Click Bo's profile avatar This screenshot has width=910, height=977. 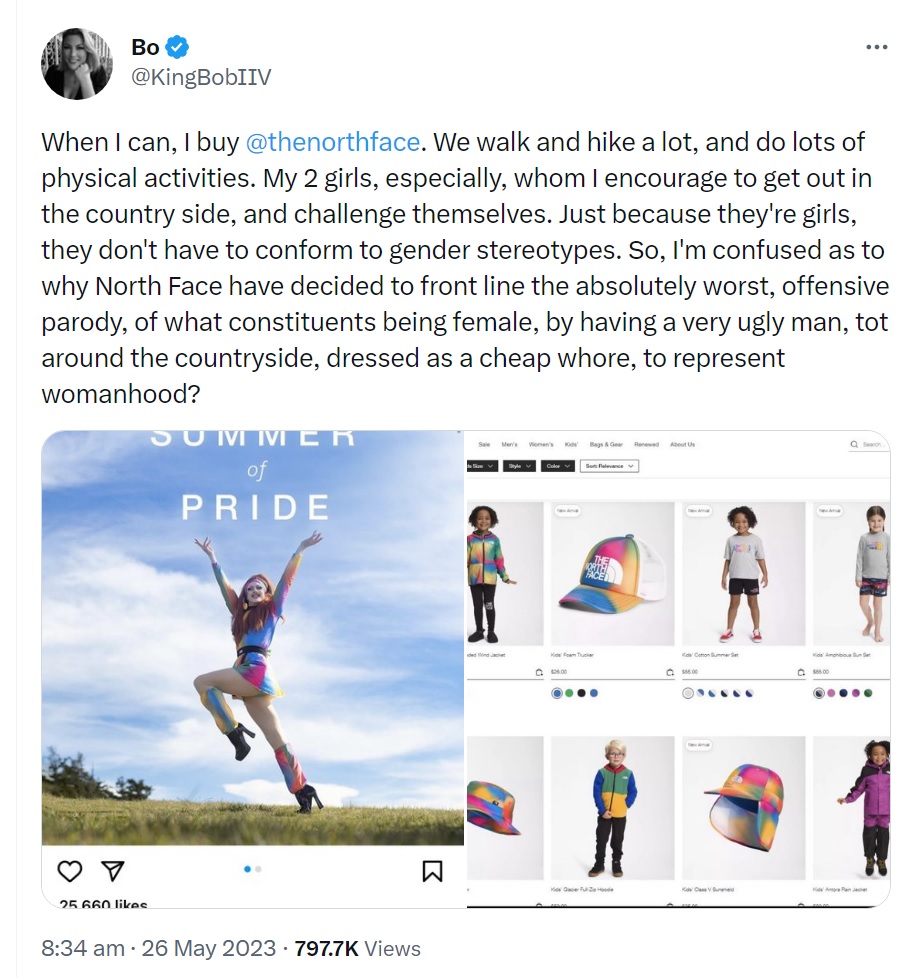(x=77, y=64)
